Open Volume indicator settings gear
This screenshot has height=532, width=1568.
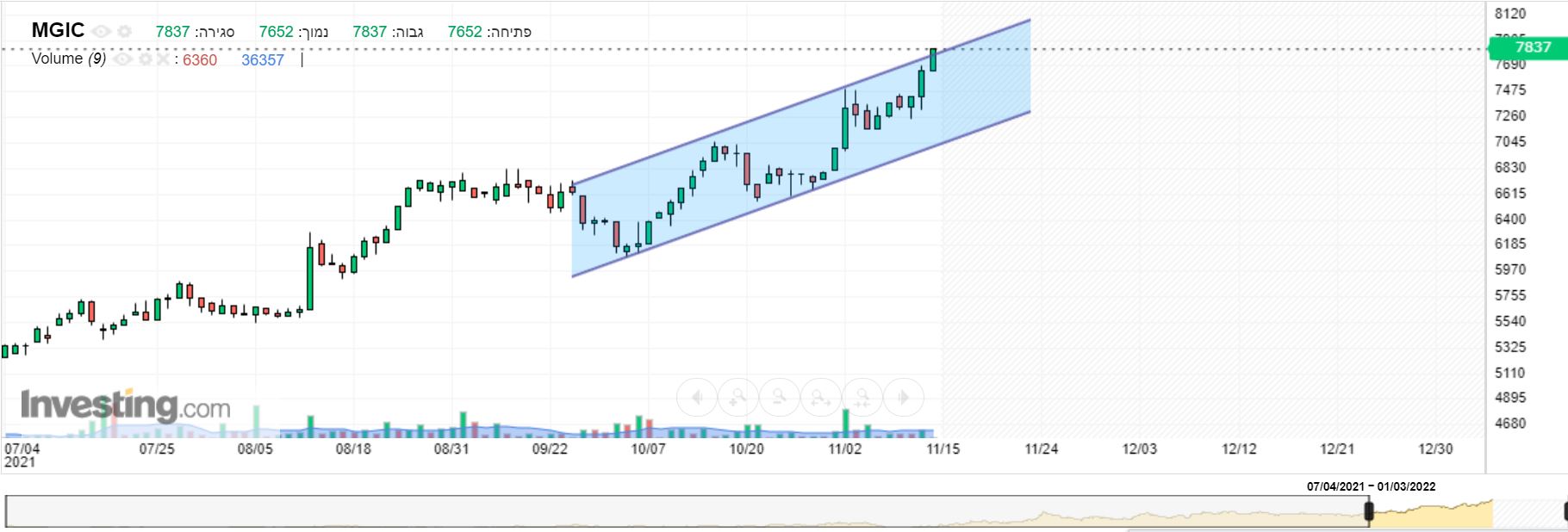tap(145, 59)
